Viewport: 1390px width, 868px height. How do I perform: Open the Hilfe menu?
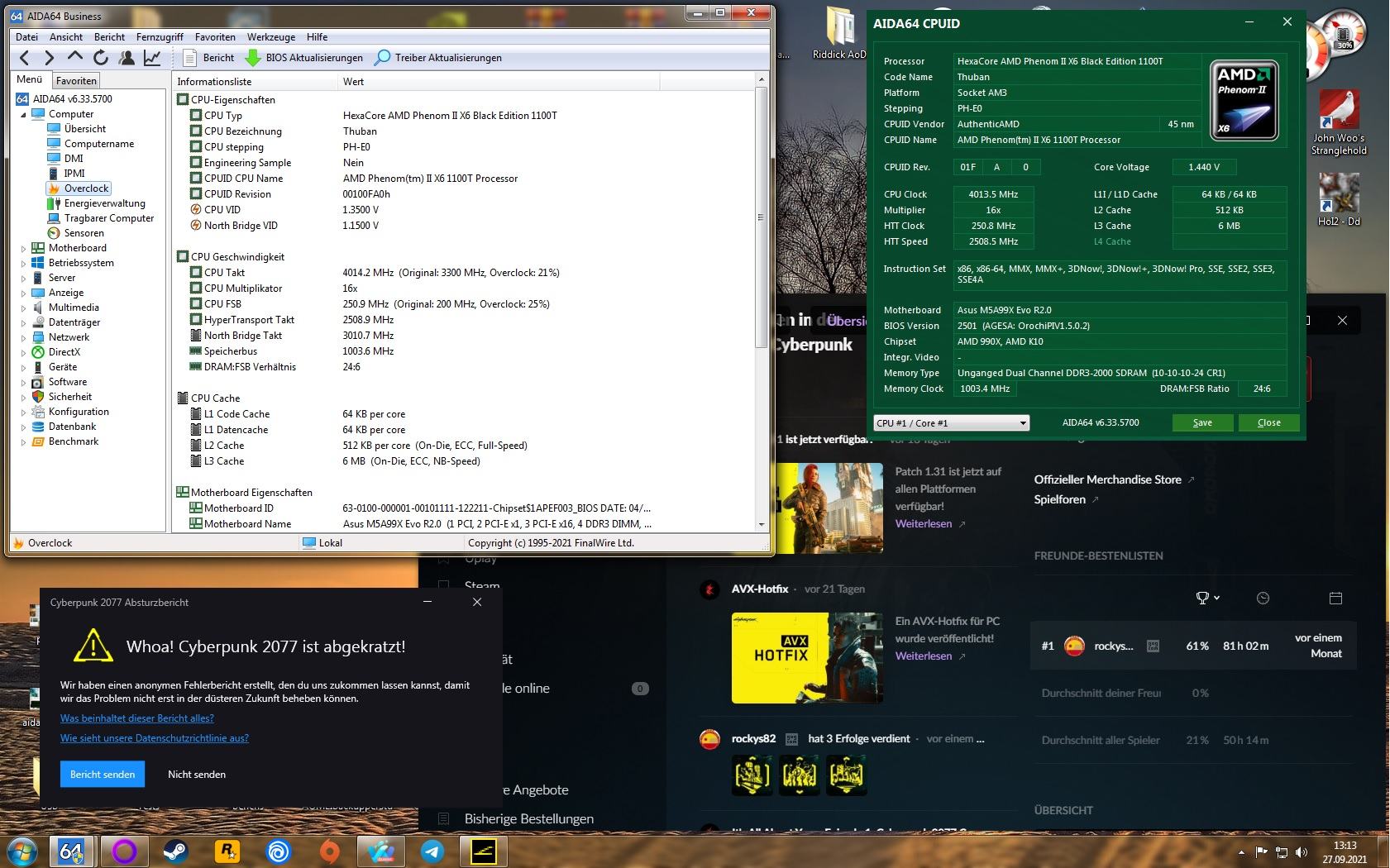point(317,36)
